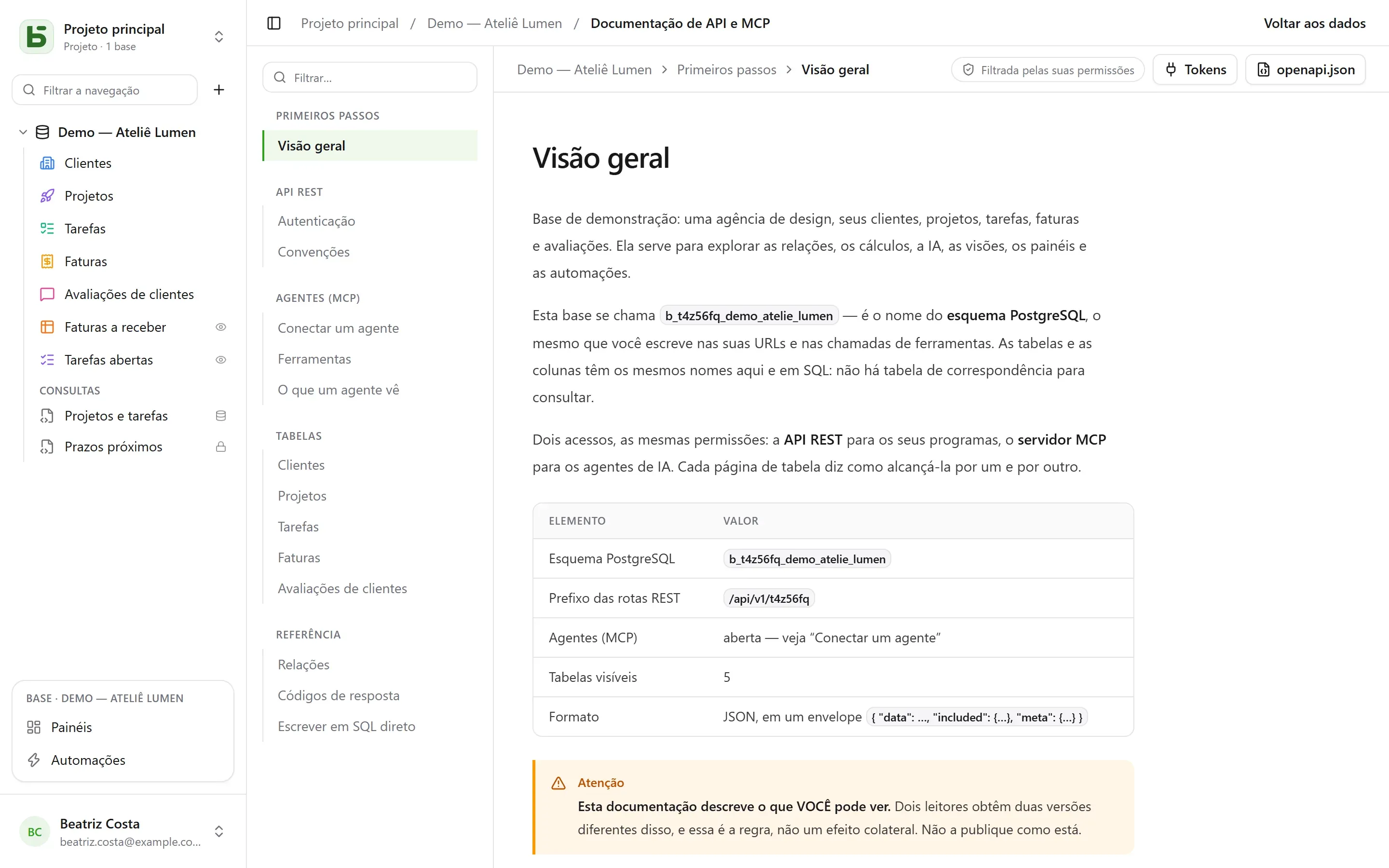Screen dimensions: 1389x868
Task: Click Primeiros passos breadcrumb
Action: (726, 69)
